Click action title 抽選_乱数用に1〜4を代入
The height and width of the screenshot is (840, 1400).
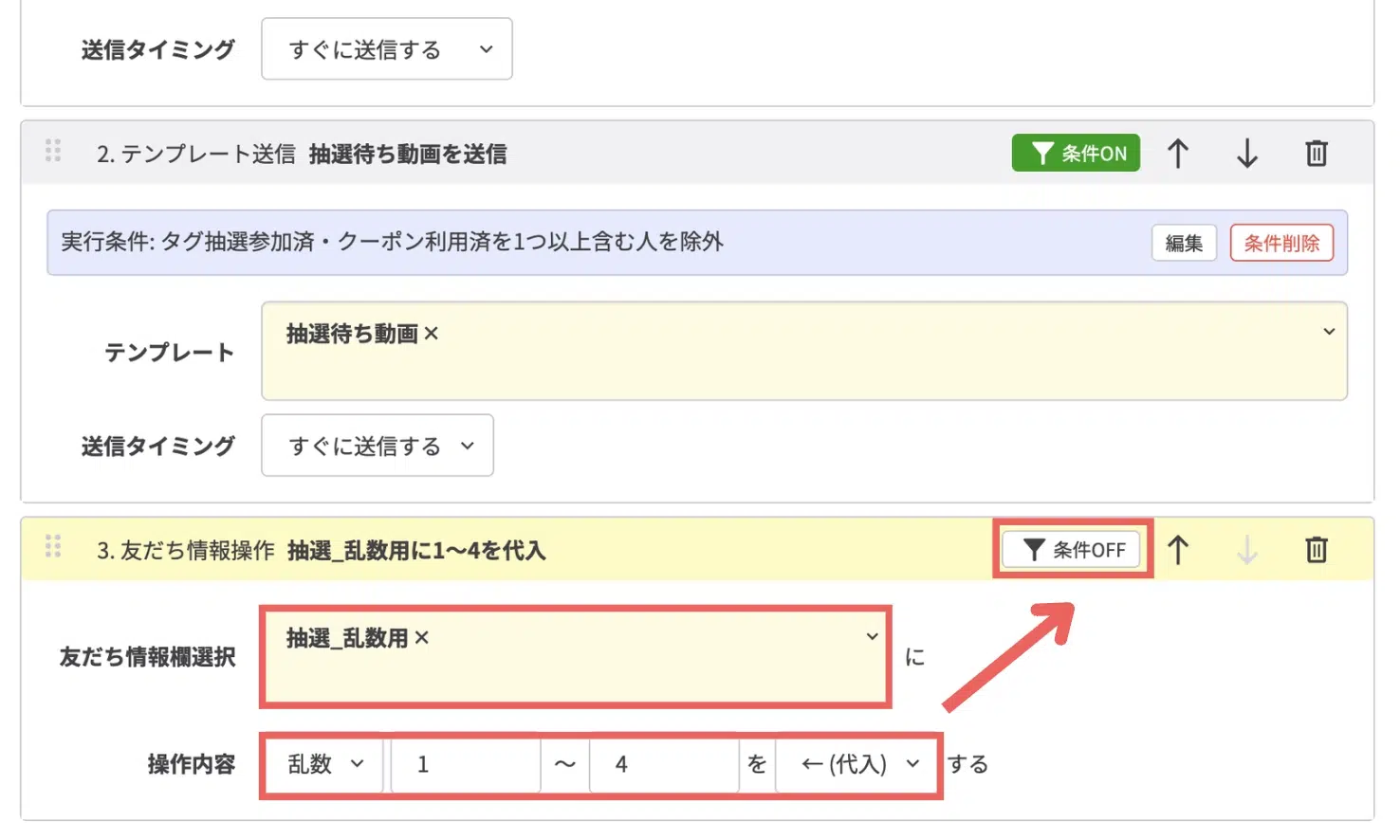pyautogui.click(x=416, y=550)
